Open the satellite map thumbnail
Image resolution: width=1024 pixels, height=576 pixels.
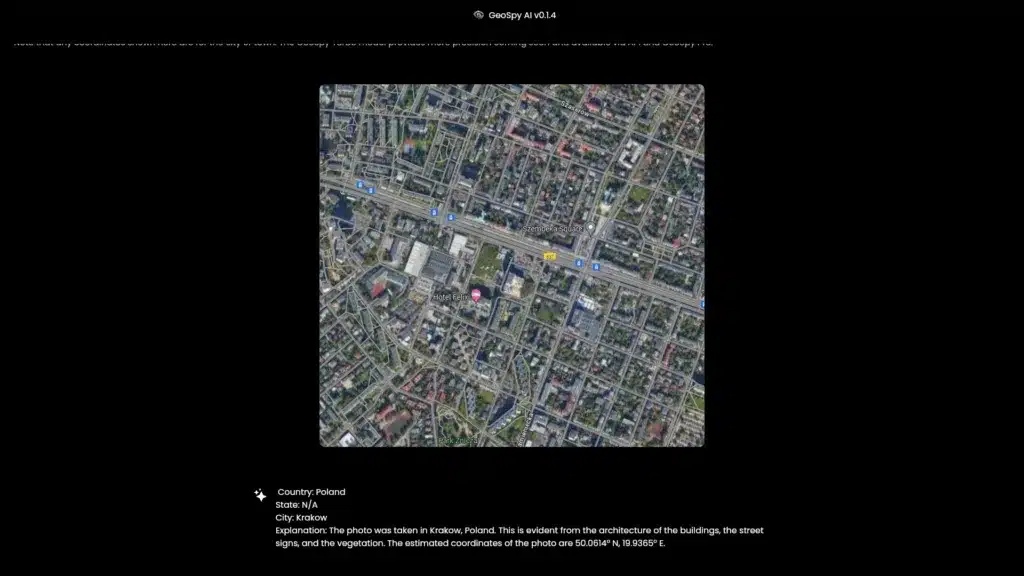tap(511, 265)
